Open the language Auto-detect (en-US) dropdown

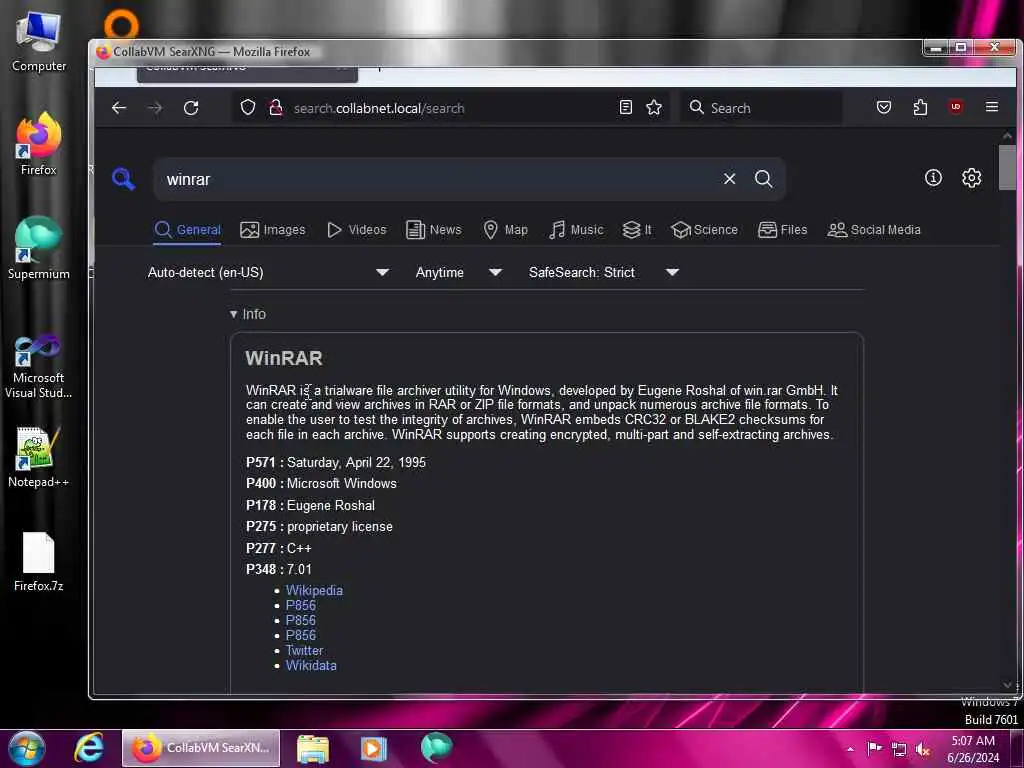click(x=268, y=272)
